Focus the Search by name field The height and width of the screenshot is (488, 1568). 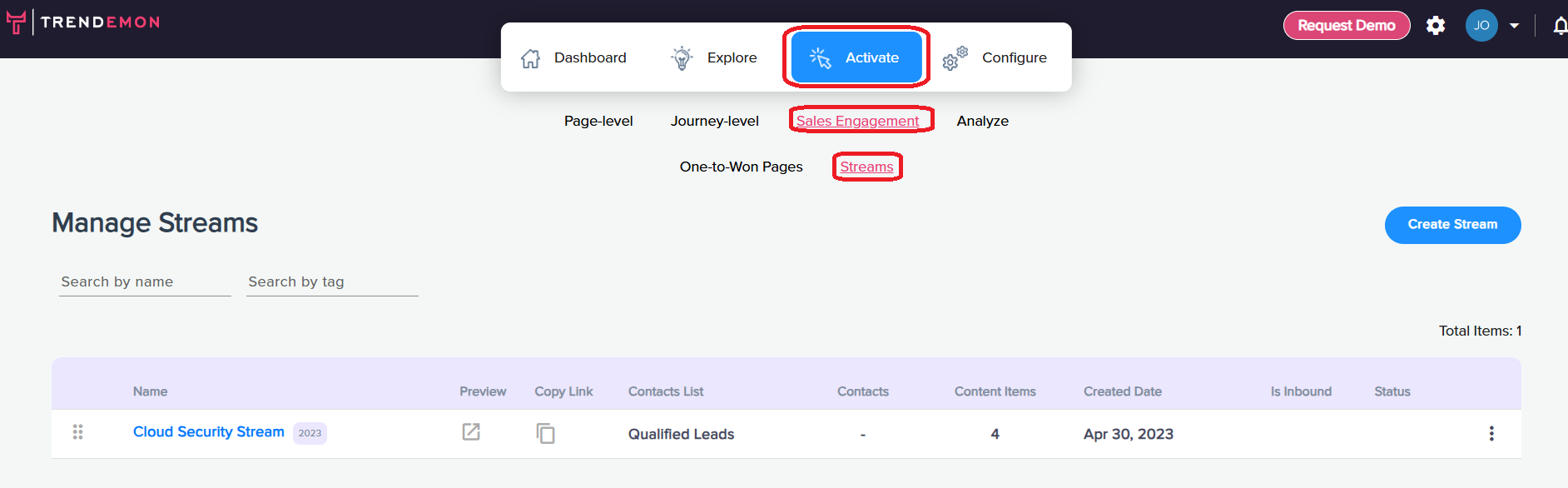[145, 281]
